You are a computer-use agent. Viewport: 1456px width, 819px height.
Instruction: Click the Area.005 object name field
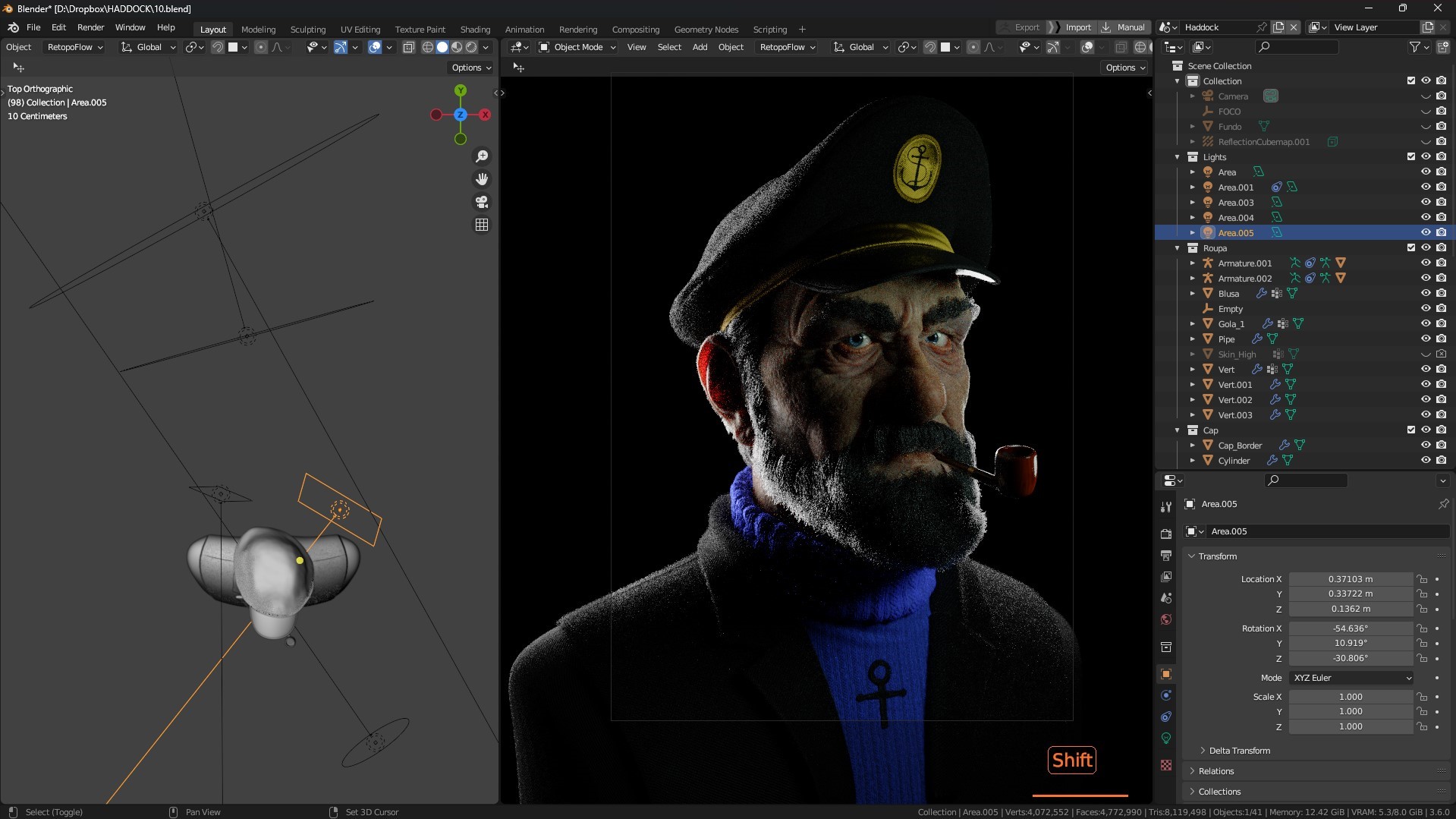click(x=1326, y=531)
